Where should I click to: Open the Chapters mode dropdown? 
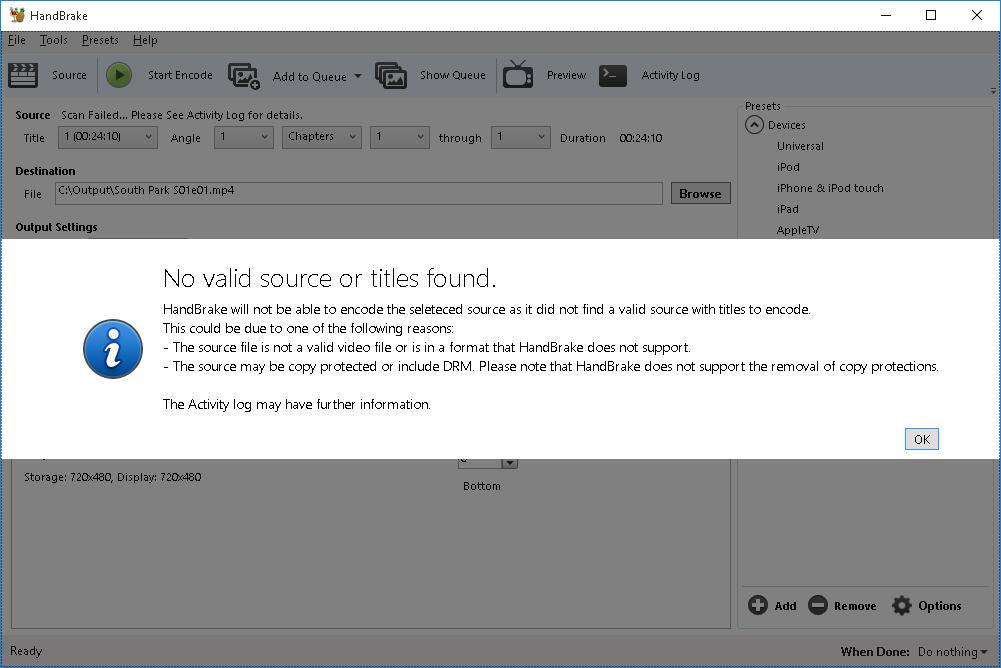(x=322, y=137)
